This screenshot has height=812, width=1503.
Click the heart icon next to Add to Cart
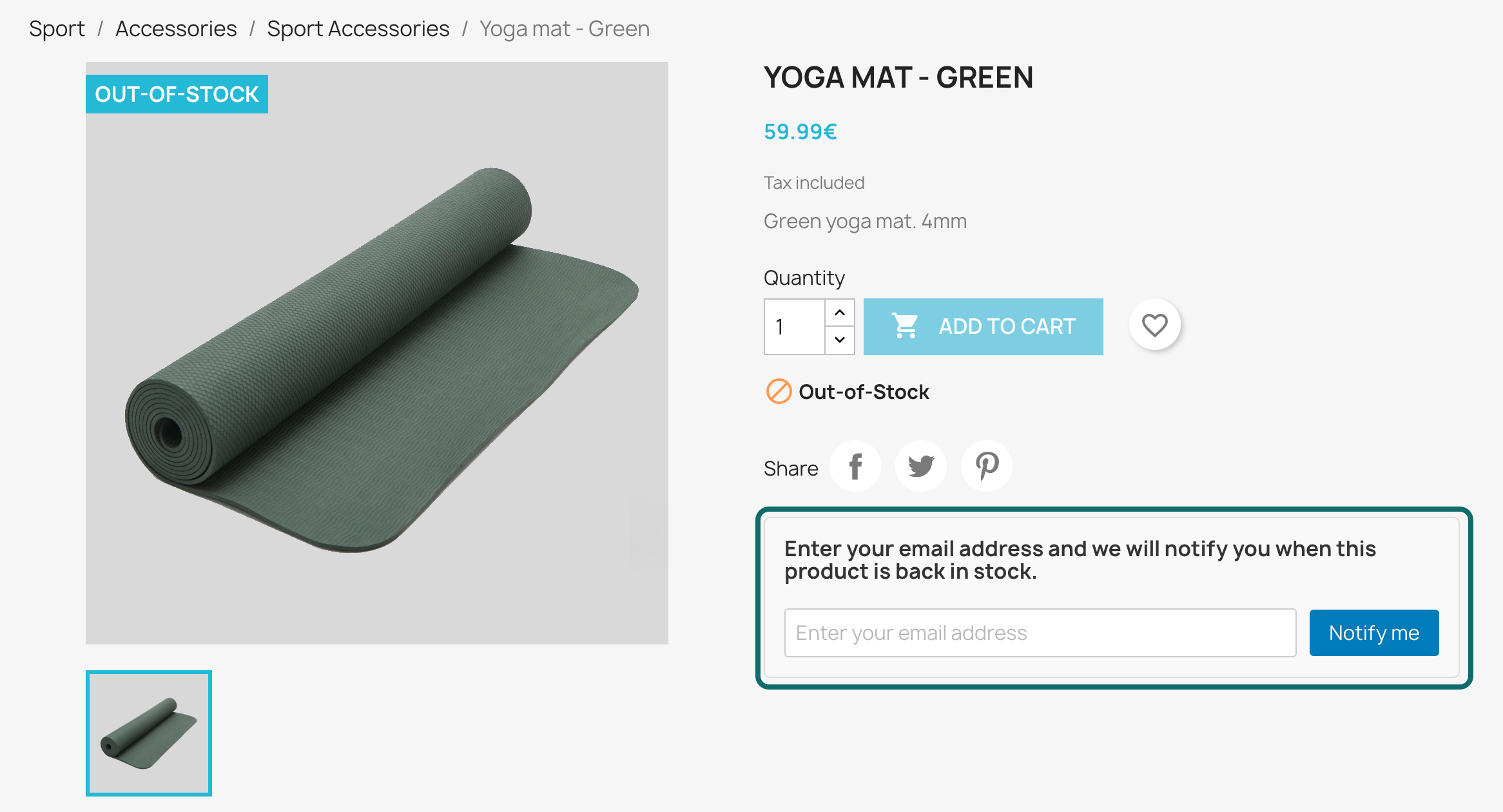point(1154,325)
